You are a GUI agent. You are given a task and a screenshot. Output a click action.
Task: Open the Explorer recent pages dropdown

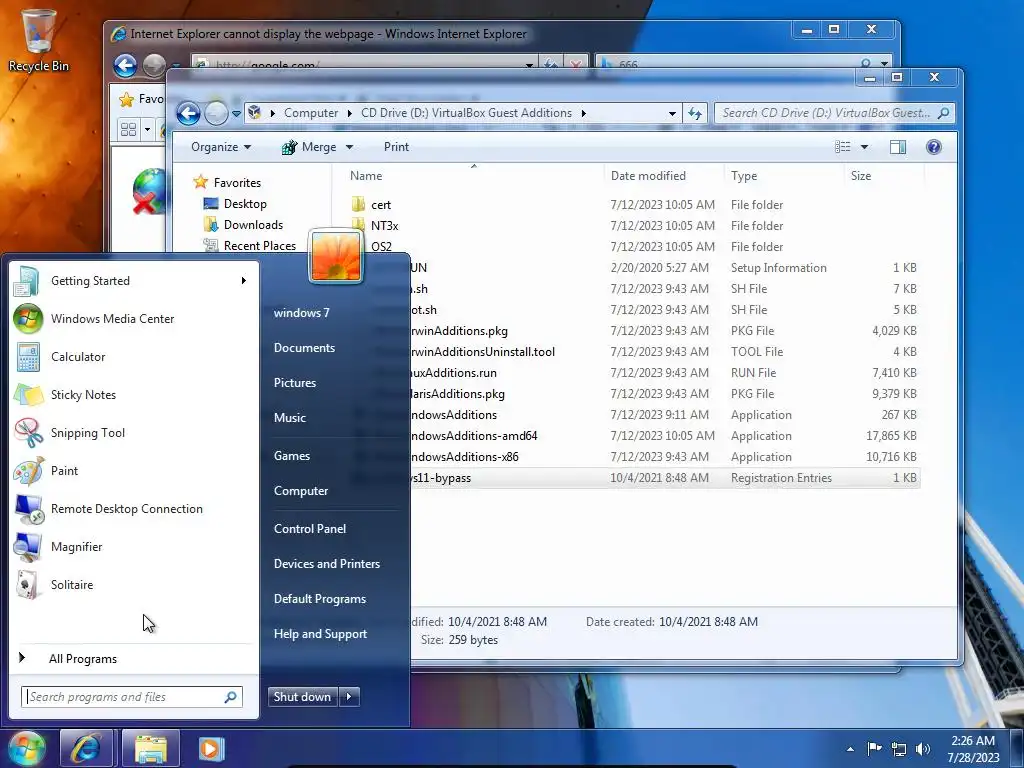pyautogui.click(x=236, y=114)
